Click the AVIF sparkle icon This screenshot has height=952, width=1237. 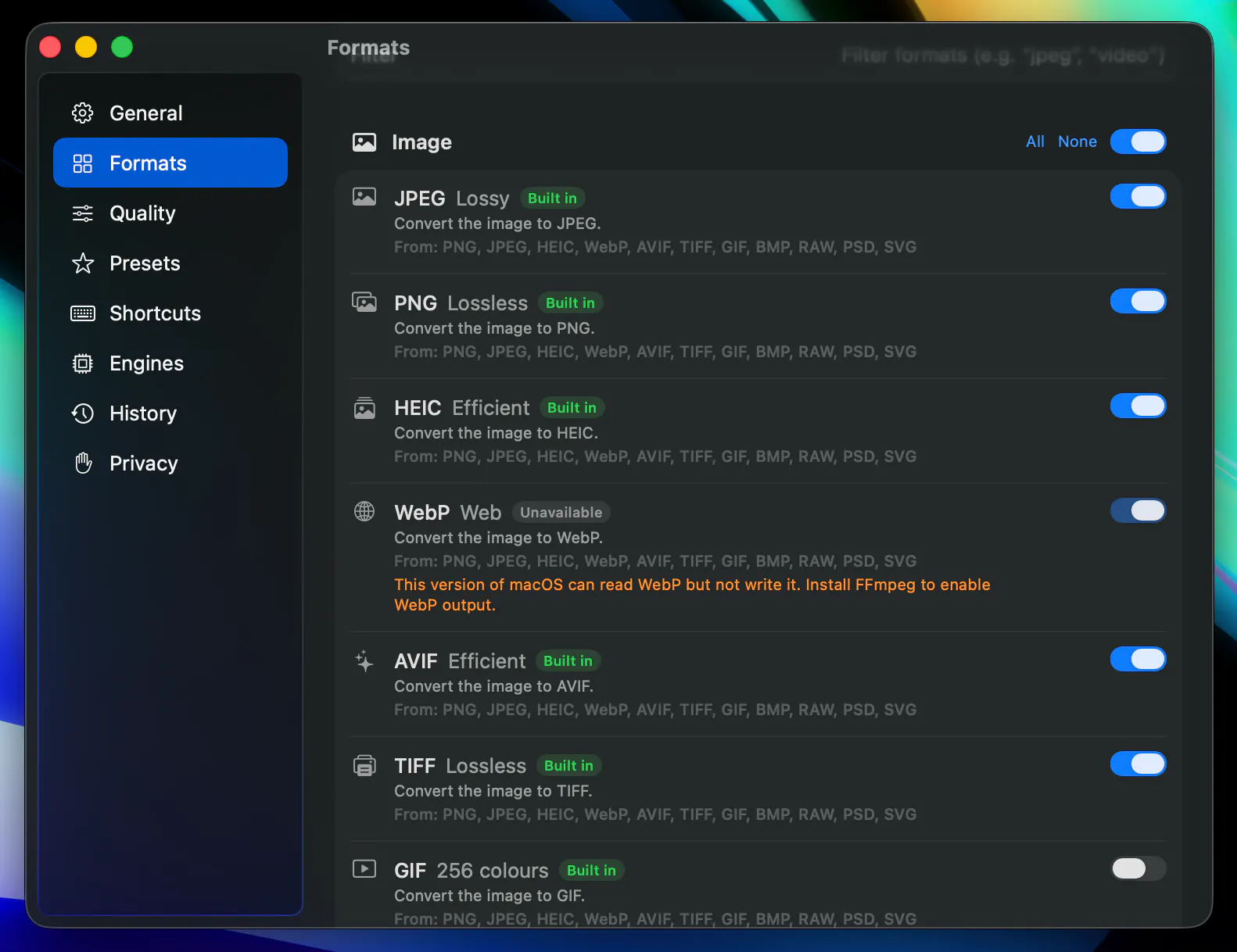364,661
